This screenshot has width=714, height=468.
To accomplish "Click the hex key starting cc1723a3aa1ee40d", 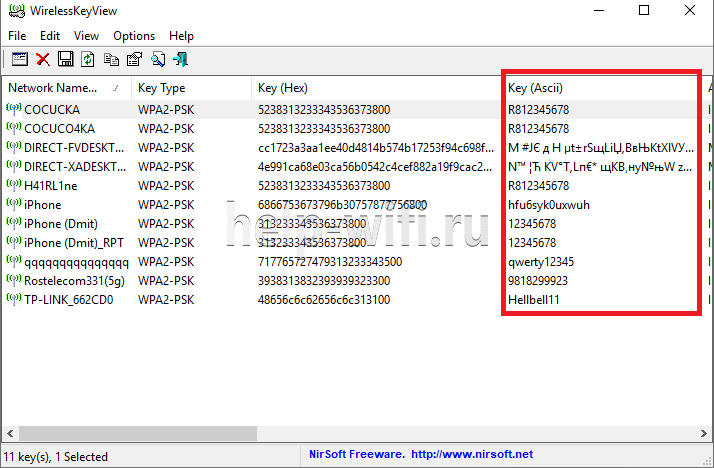I will click(x=376, y=148).
